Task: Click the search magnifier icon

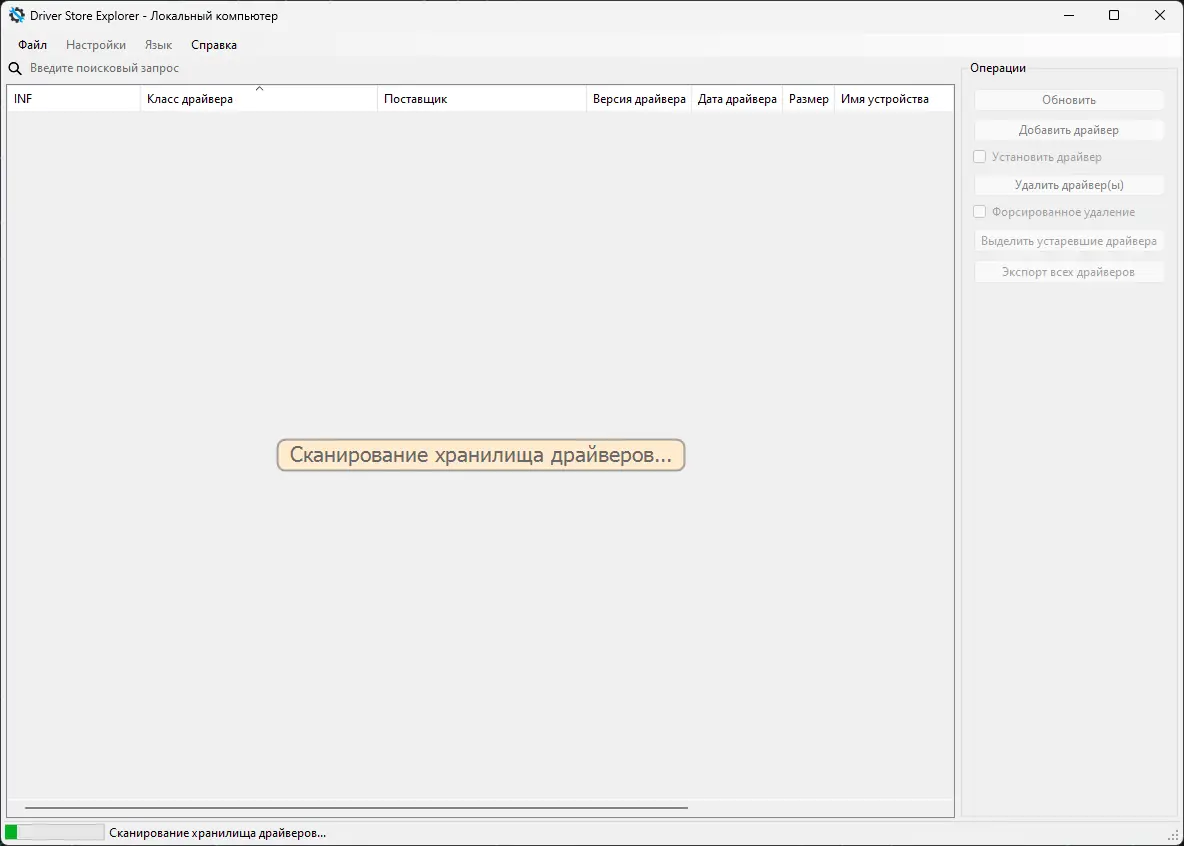Action: [x=14, y=68]
